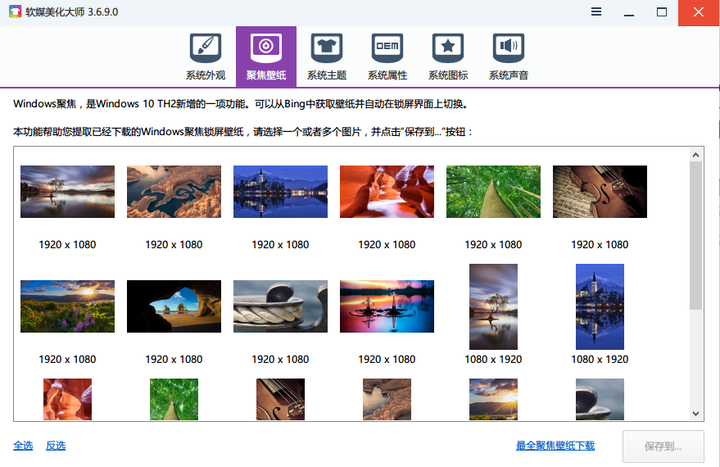720x467 pixels.
Task: Select the green bamboo forest landscape wallpaper
Action: tap(494, 191)
